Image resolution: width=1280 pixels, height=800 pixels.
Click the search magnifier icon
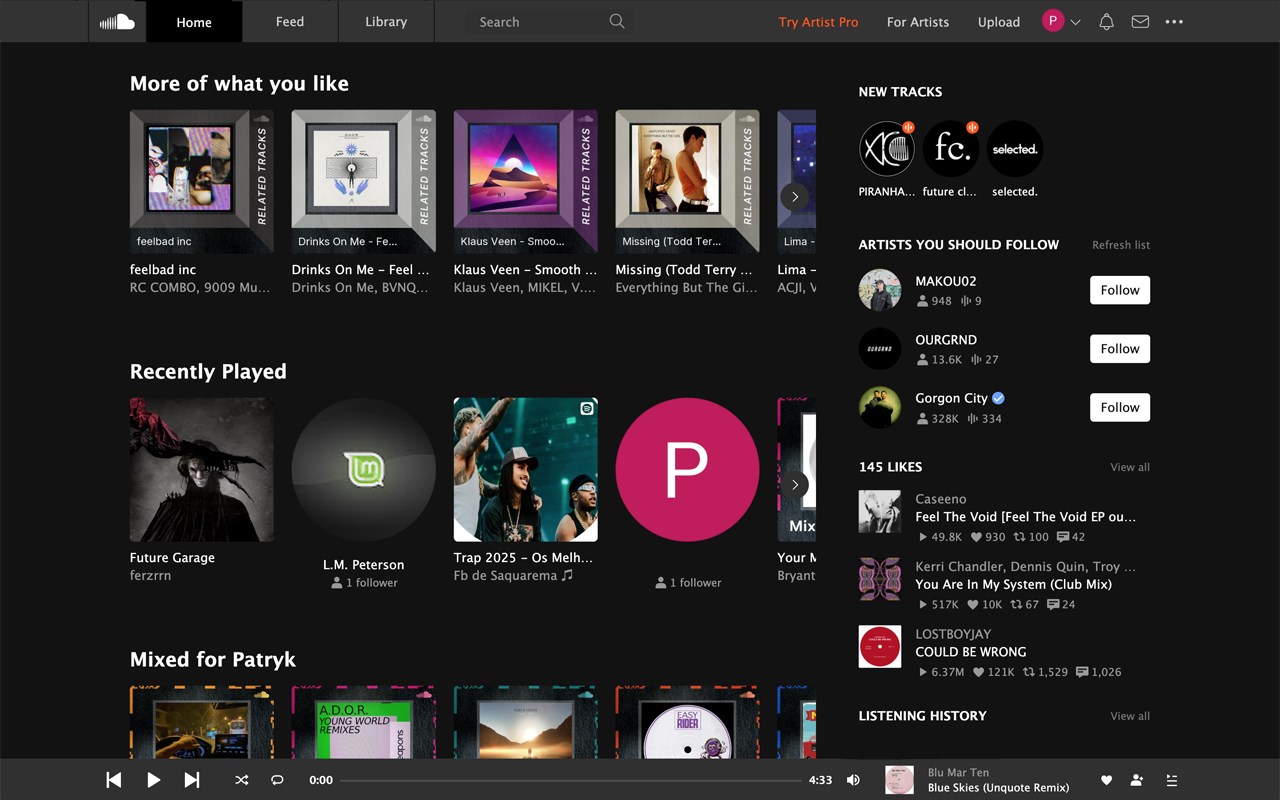617,21
